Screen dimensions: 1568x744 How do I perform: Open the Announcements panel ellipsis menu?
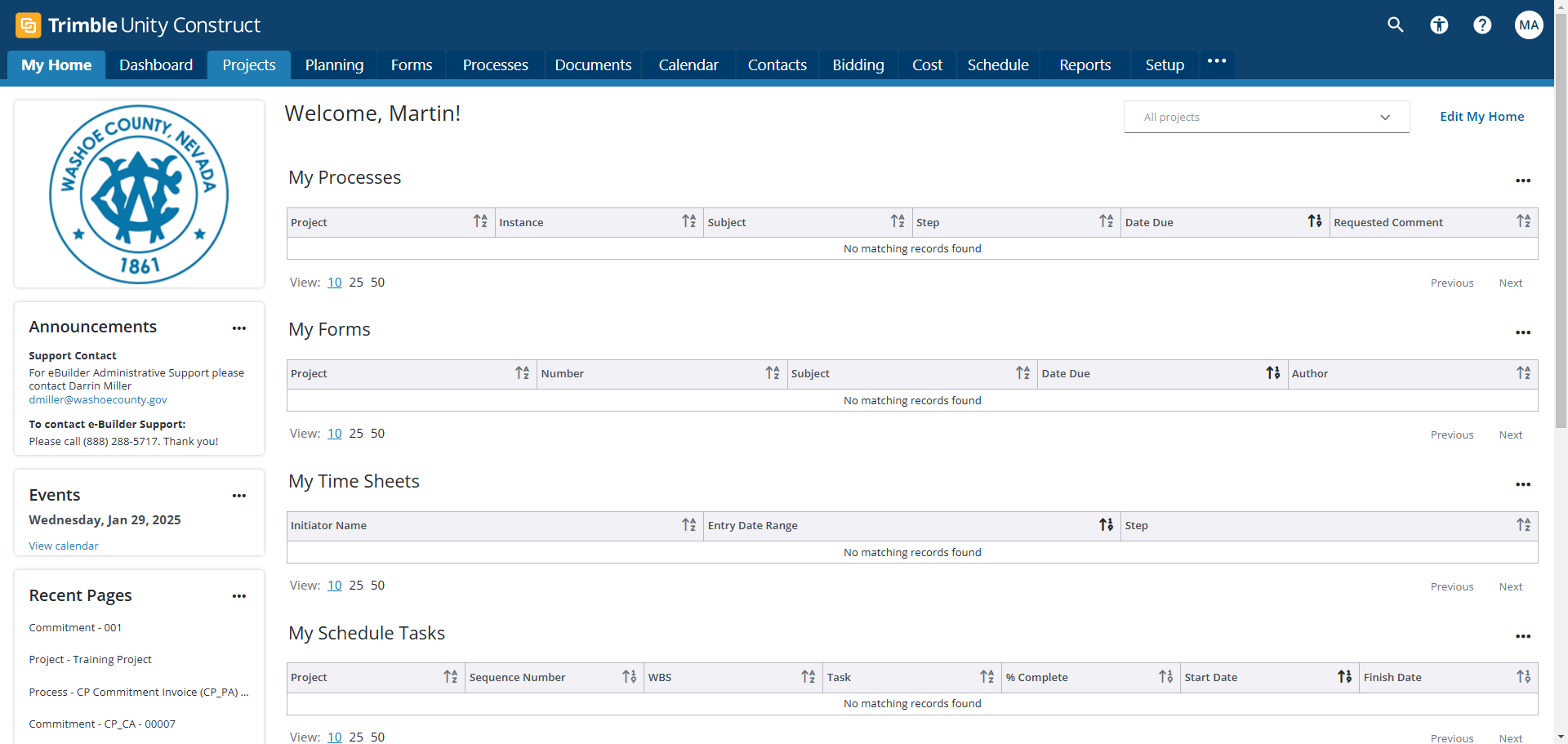tap(238, 328)
